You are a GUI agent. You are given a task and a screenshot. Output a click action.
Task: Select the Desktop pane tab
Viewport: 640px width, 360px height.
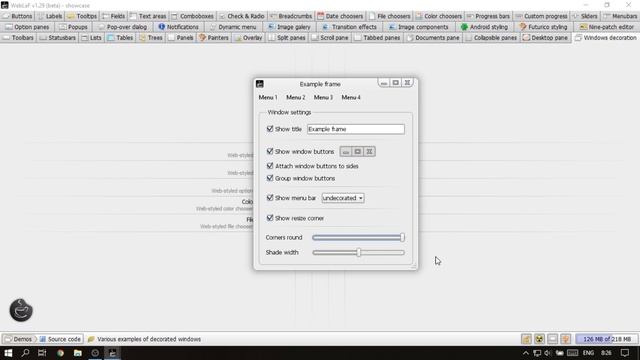(545, 38)
